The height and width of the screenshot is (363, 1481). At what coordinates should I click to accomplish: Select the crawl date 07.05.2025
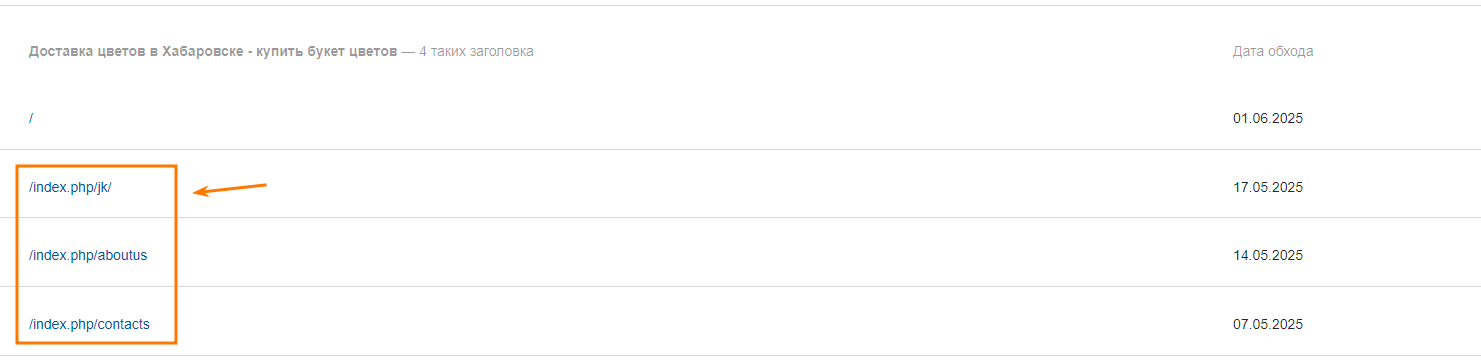(x=1268, y=324)
